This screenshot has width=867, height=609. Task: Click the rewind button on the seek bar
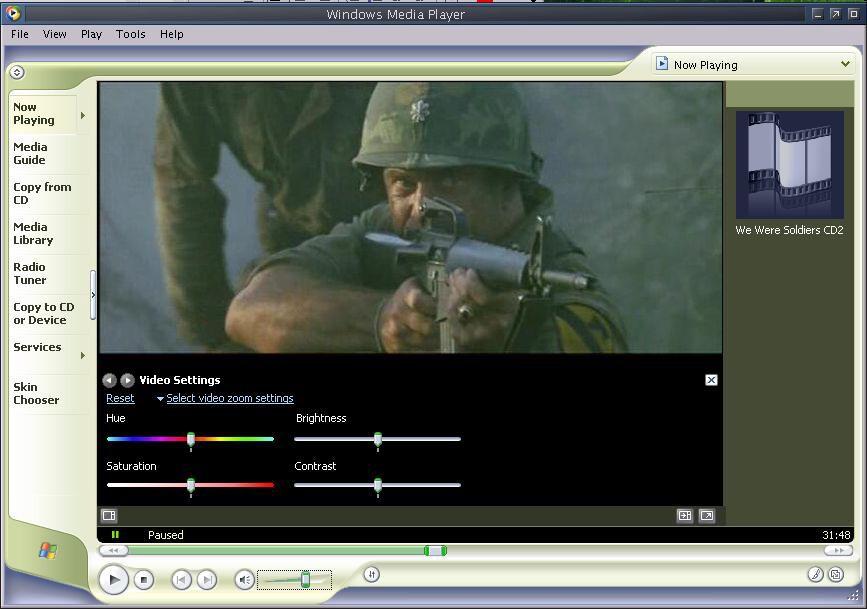pyautogui.click(x=113, y=550)
